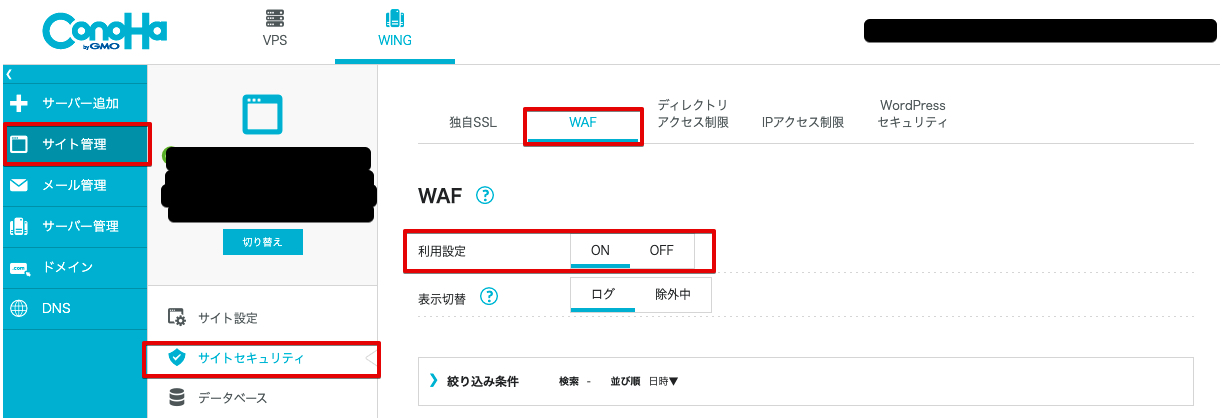Click the ConoHa by GMO logo
Viewport: 1222px width, 418px height.
104,34
